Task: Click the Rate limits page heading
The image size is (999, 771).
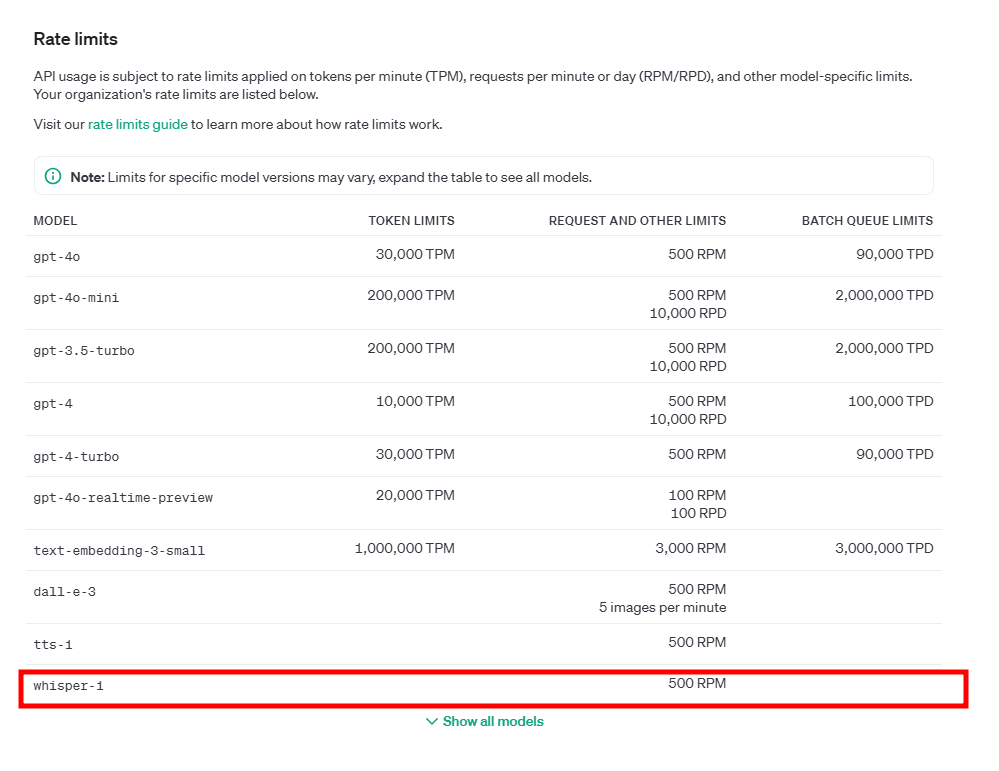Action: pos(75,39)
